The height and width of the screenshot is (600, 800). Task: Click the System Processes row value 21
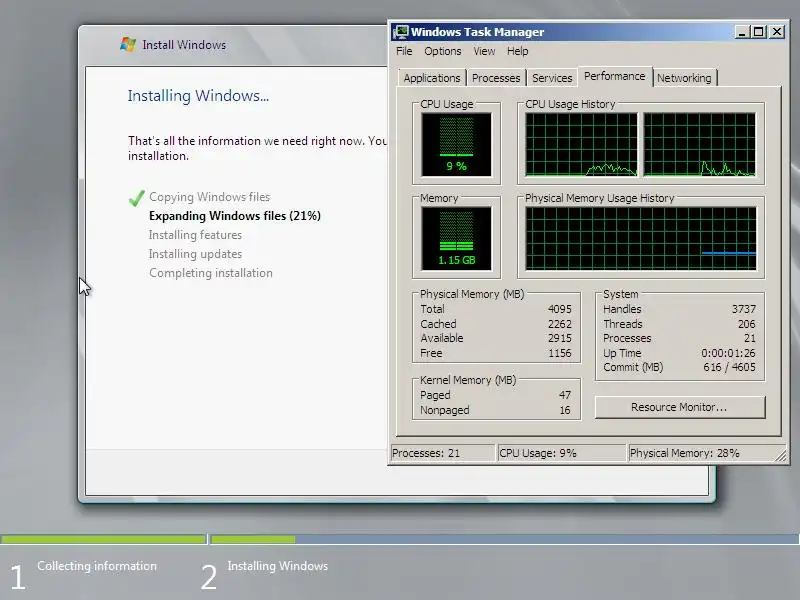749,338
